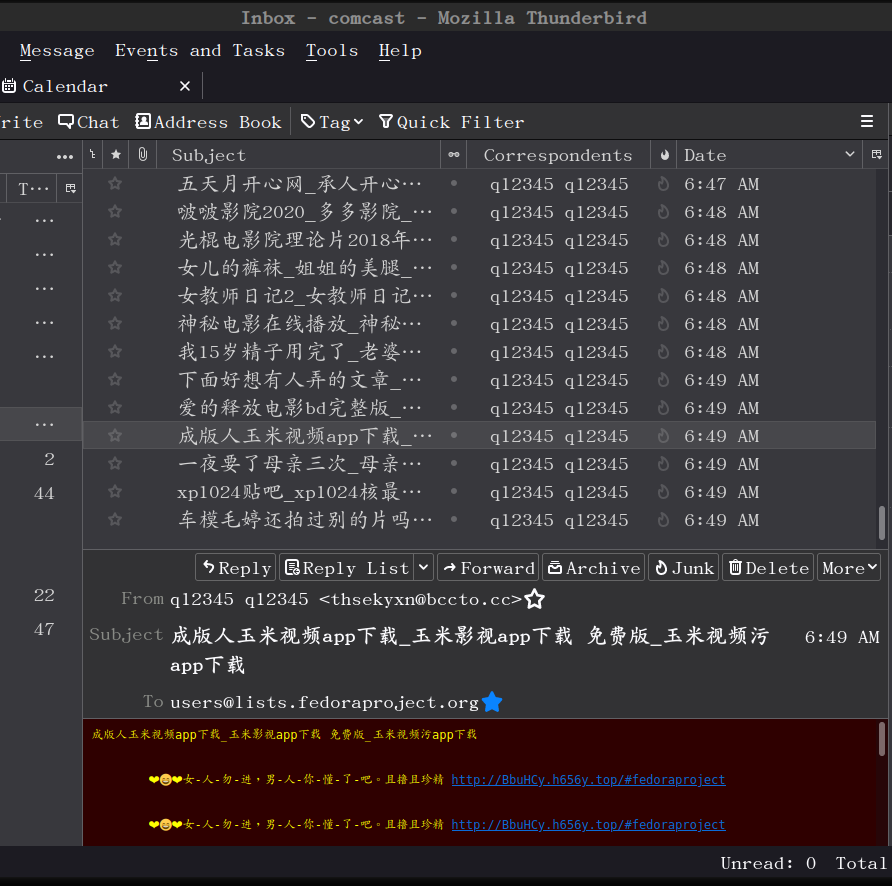
Task: Open the More actions dropdown
Action: 849,567
